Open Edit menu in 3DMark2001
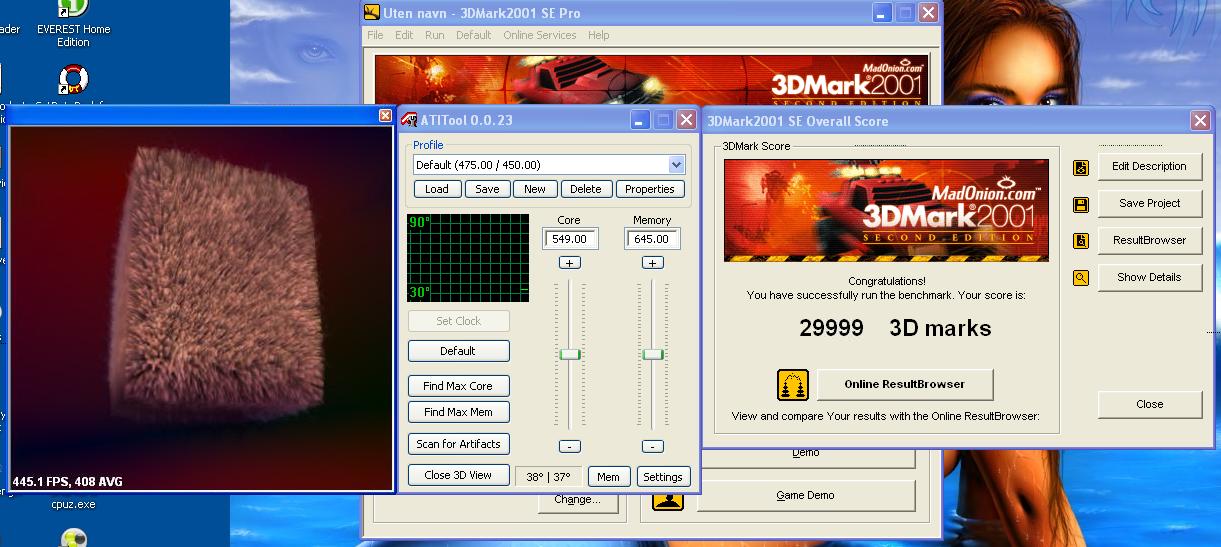Image resolution: width=1221 pixels, height=547 pixels. click(404, 35)
